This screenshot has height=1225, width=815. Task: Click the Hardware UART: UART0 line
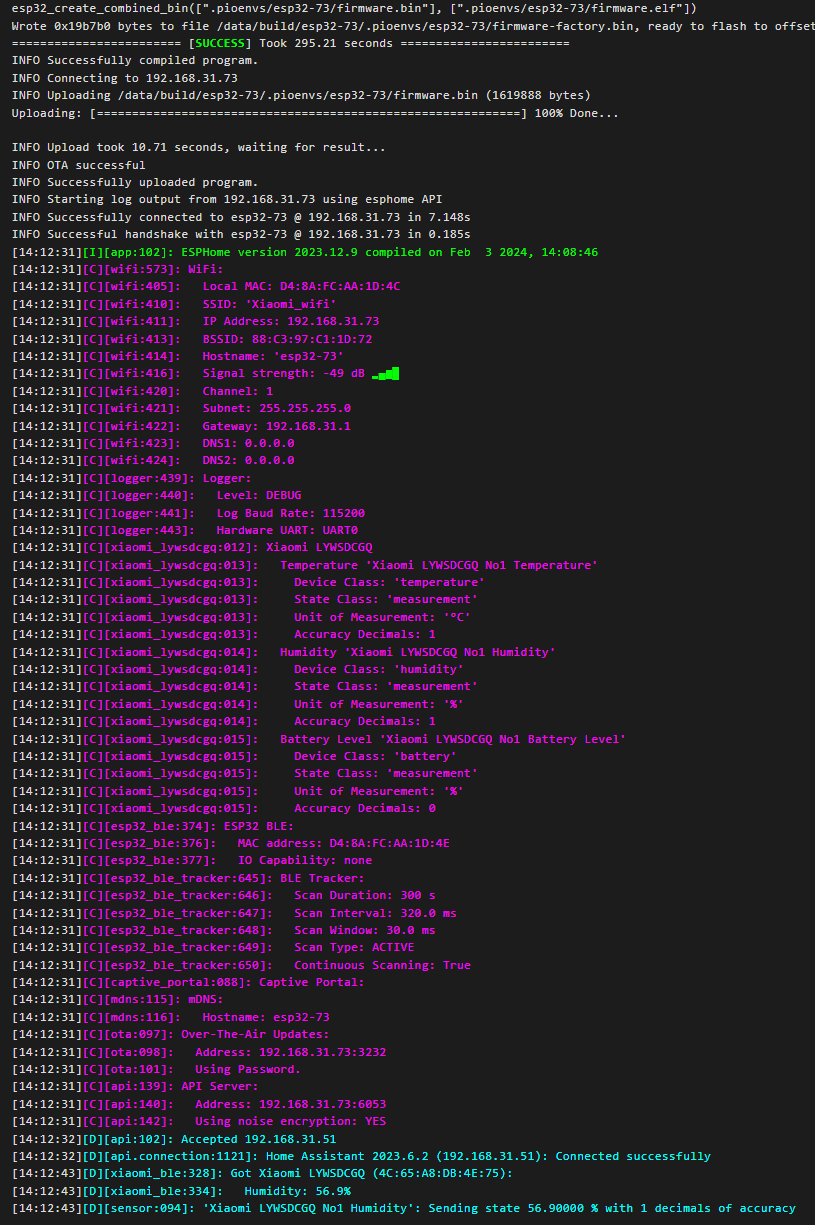pos(185,530)
